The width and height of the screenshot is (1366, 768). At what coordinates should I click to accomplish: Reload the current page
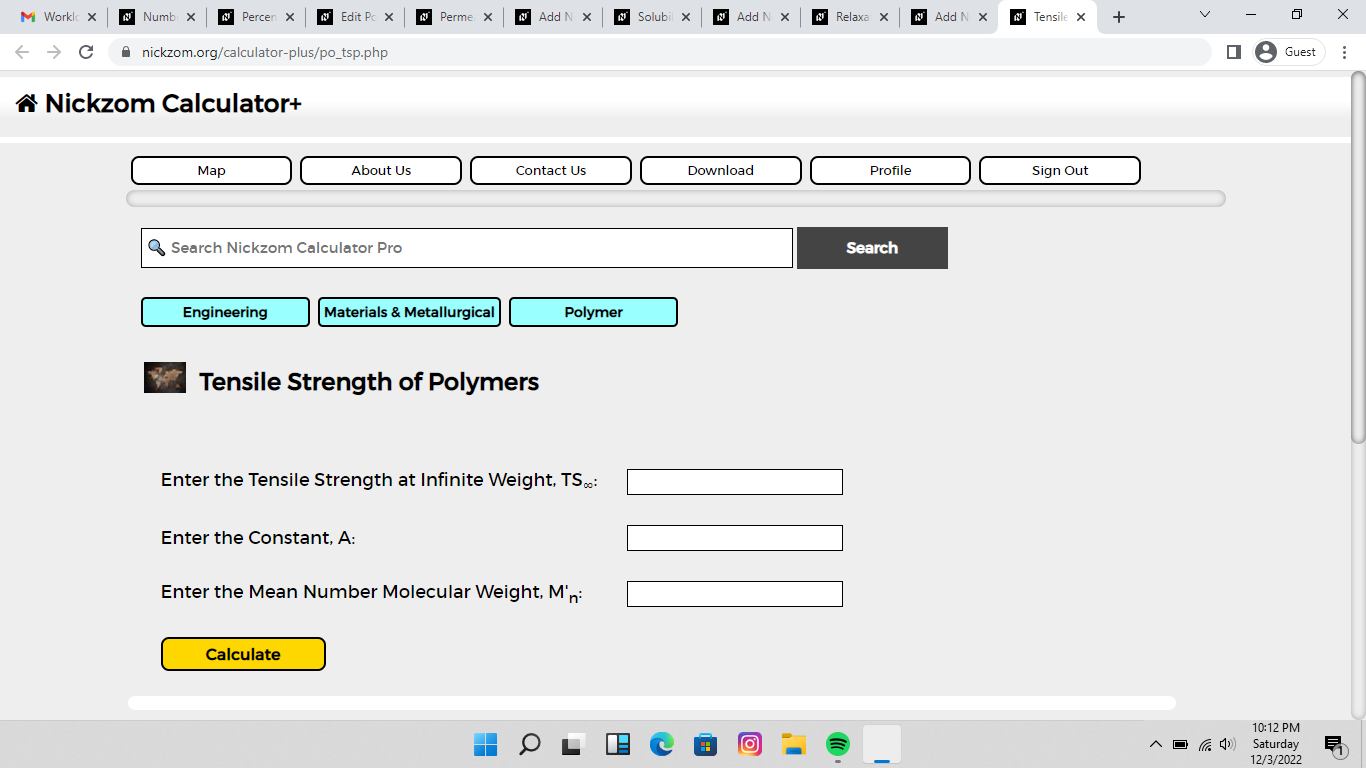(86, 52)
